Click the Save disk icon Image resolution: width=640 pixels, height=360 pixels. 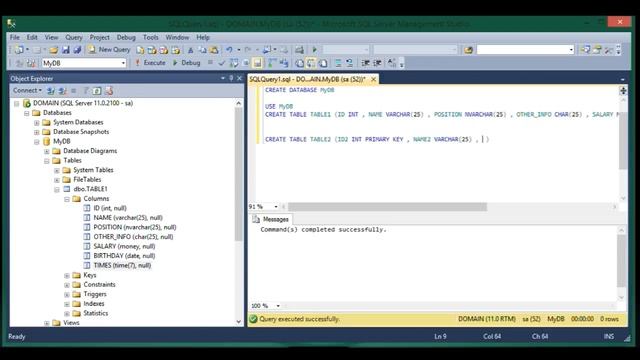(66, 50)
